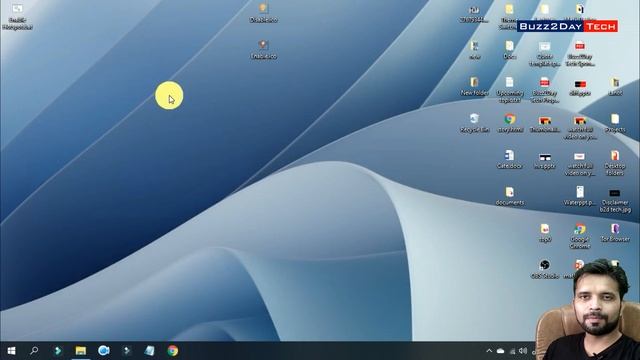The width and height of the screenshot is (640, 360).
Task: Select the Buzz2Day Tech Spea... file
Action: (x=580, y=53)
